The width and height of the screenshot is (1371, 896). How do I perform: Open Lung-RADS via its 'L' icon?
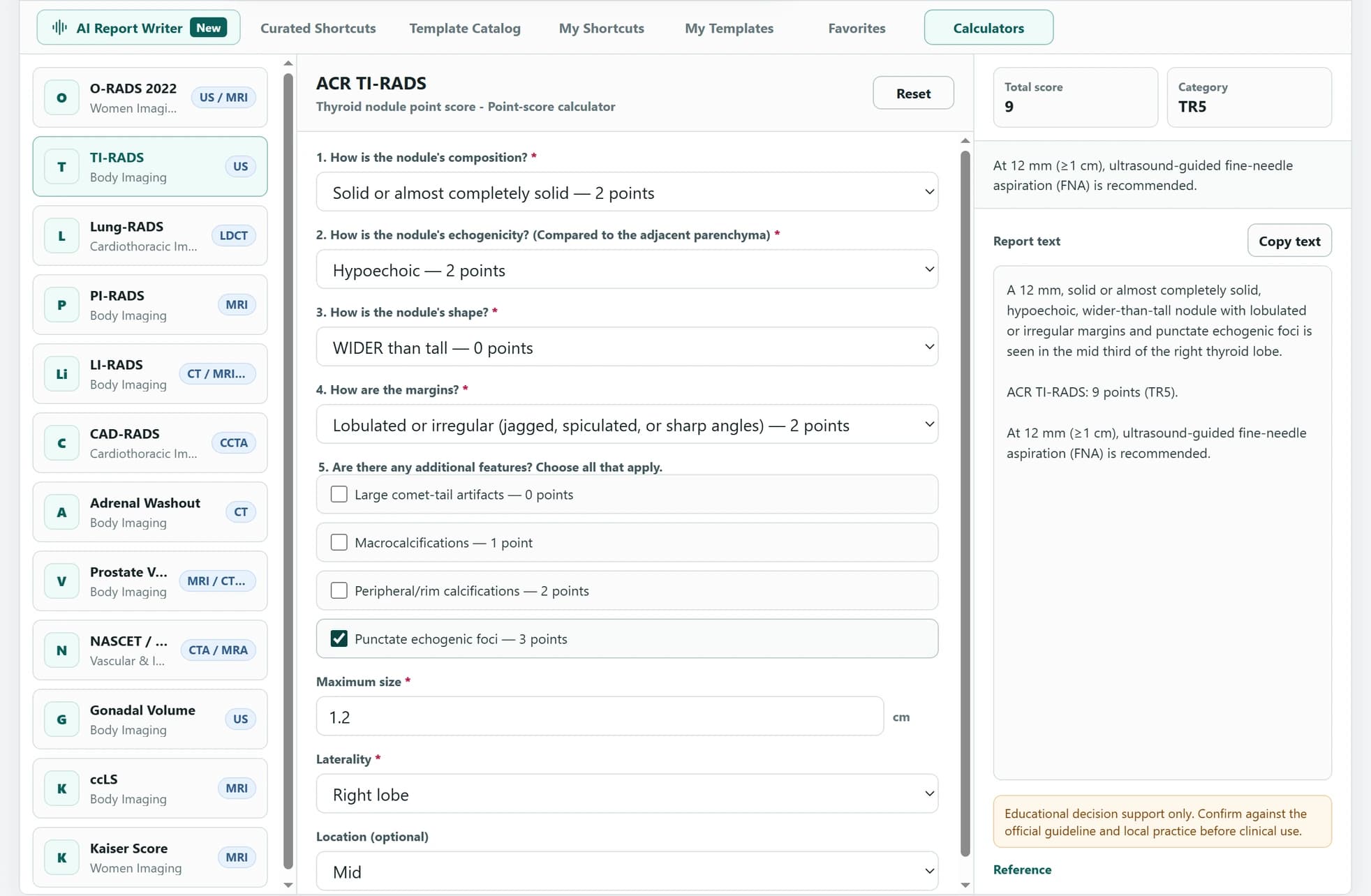tap(61, 236)
